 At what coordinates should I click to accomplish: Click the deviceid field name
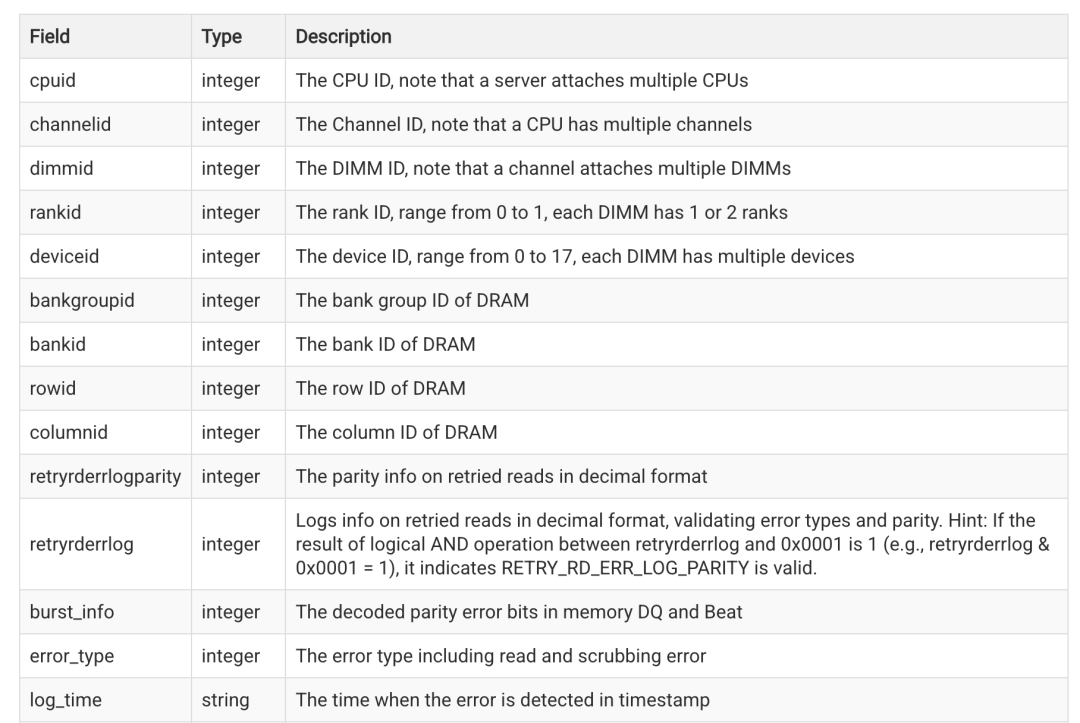point(64,256)
